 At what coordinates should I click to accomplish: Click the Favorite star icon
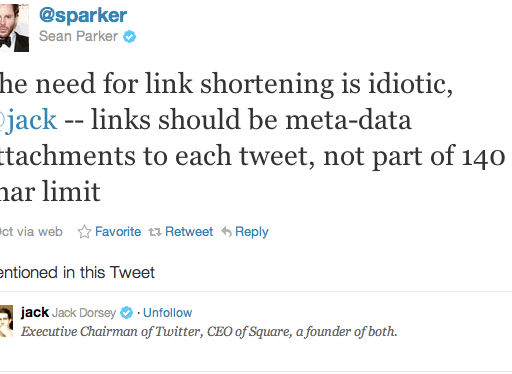click(84, 232)
